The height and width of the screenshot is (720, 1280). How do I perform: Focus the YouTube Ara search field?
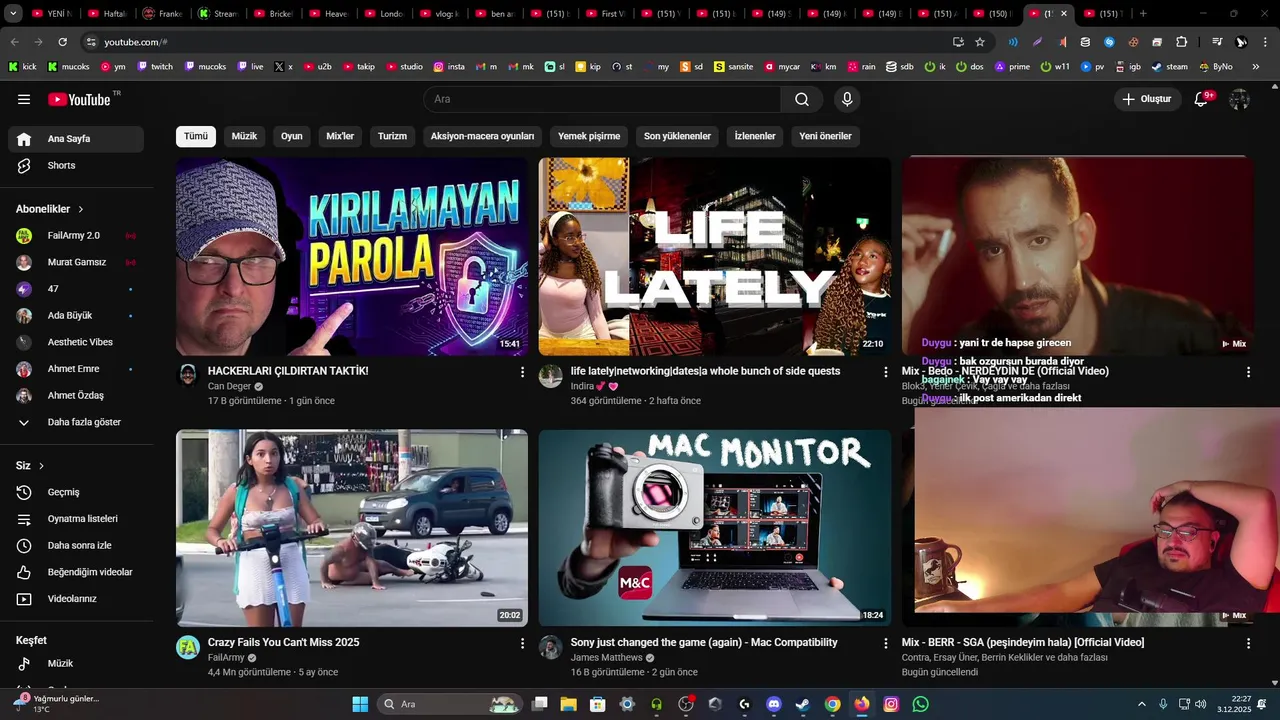tap(602, 99)
